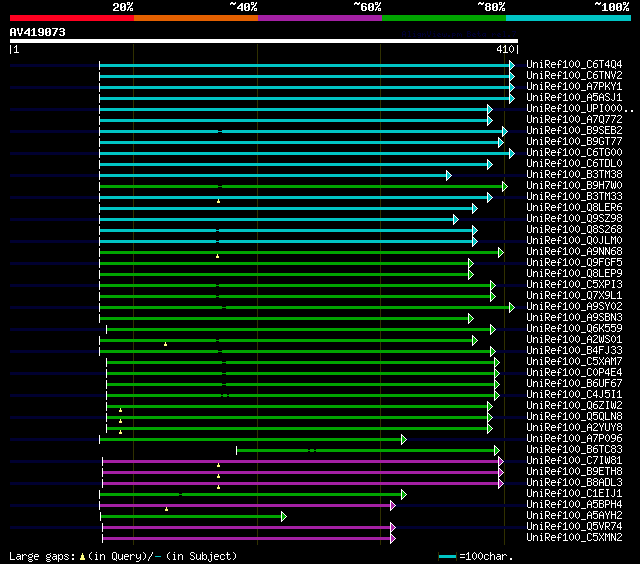The image size is (640, 564).
Task: Choose the UniRef100_B9GT77 label
Action: point(574,142)
